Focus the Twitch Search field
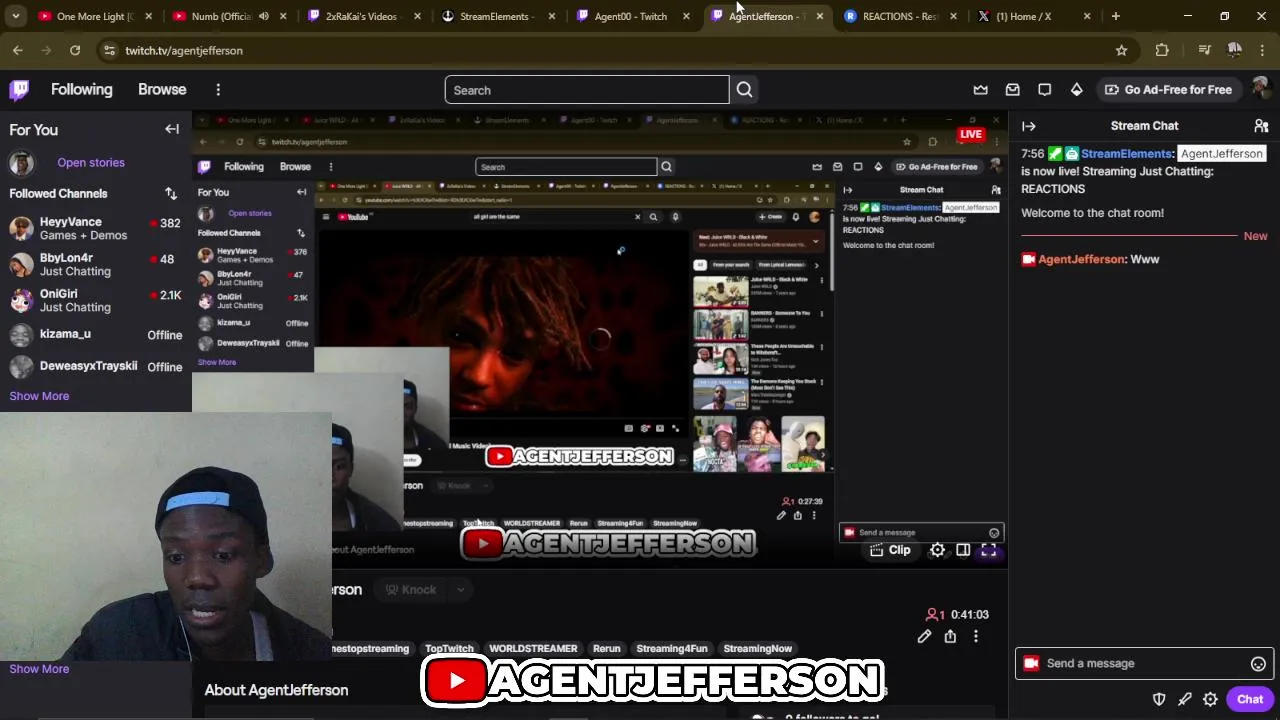The image size is (1280, 720). coord(587,90)
